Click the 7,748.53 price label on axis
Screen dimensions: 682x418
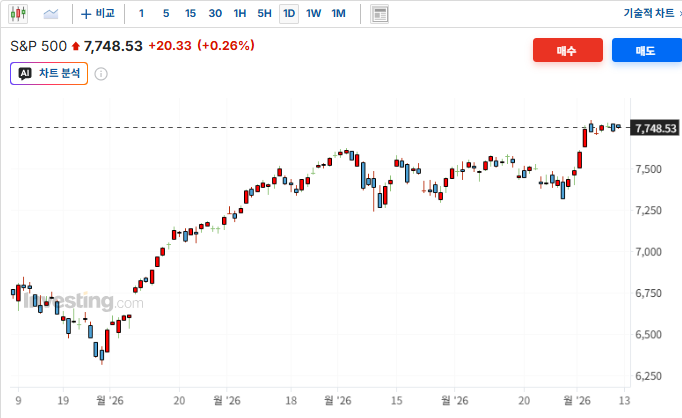(x=655, y=128)
